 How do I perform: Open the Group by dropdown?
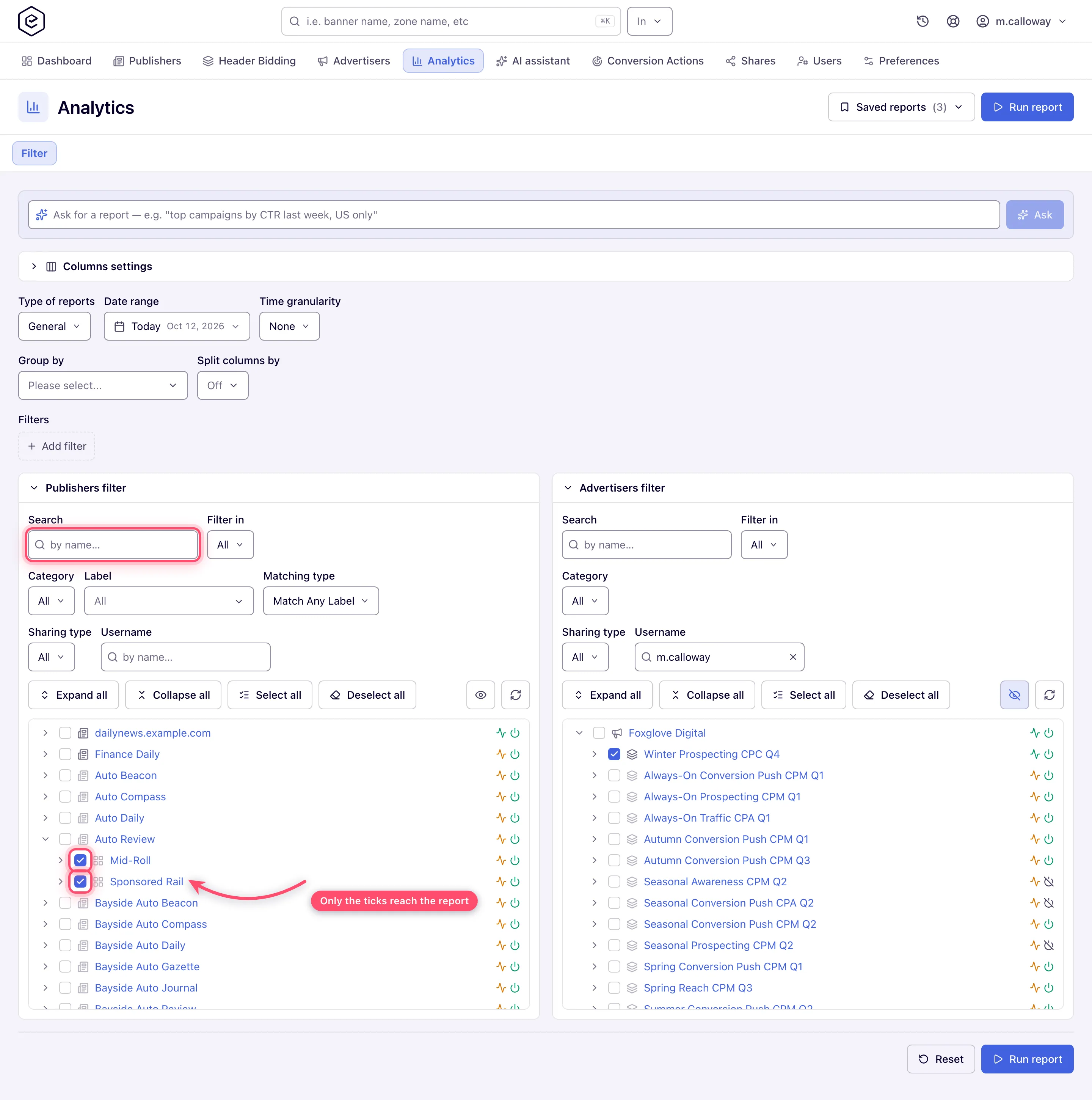[103, 385]
